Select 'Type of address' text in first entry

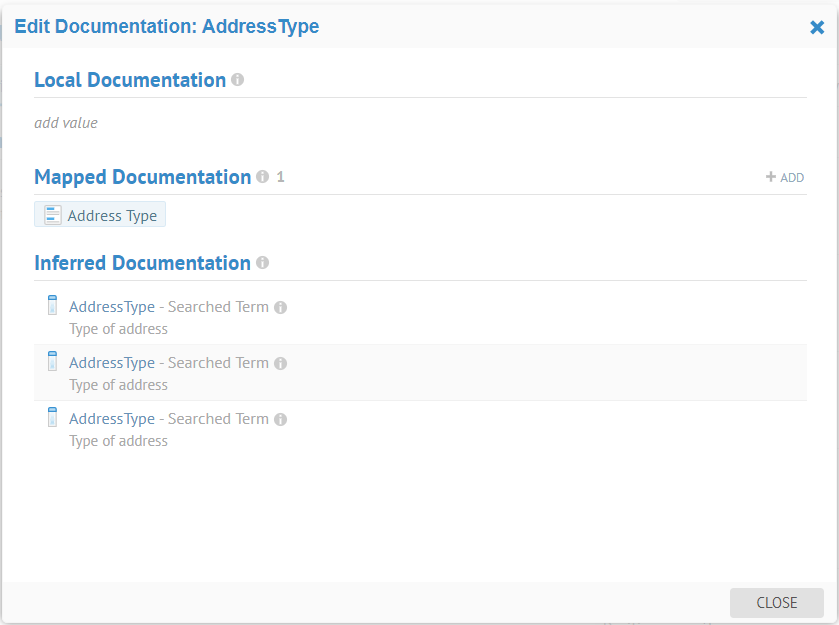(118, 329)
